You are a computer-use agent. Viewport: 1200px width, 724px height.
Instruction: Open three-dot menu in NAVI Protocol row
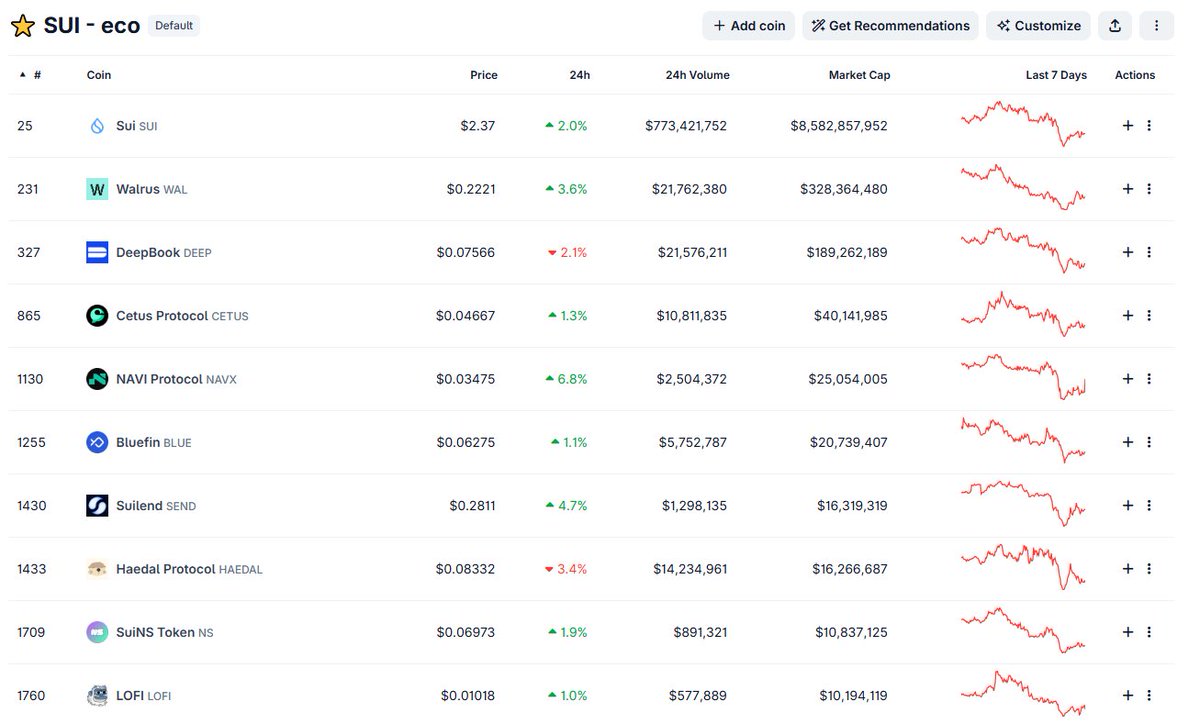1149,379
